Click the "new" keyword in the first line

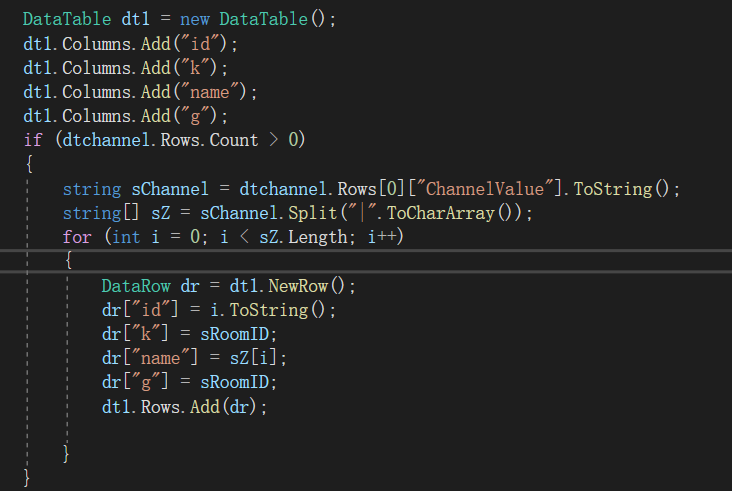[x=195, y=19]
